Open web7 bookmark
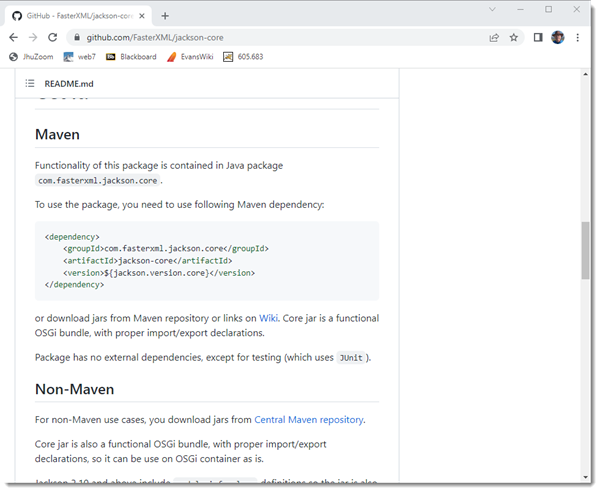The height and width of the screenshot is (492, 600). pyautogui.click(x=80, y=57)
